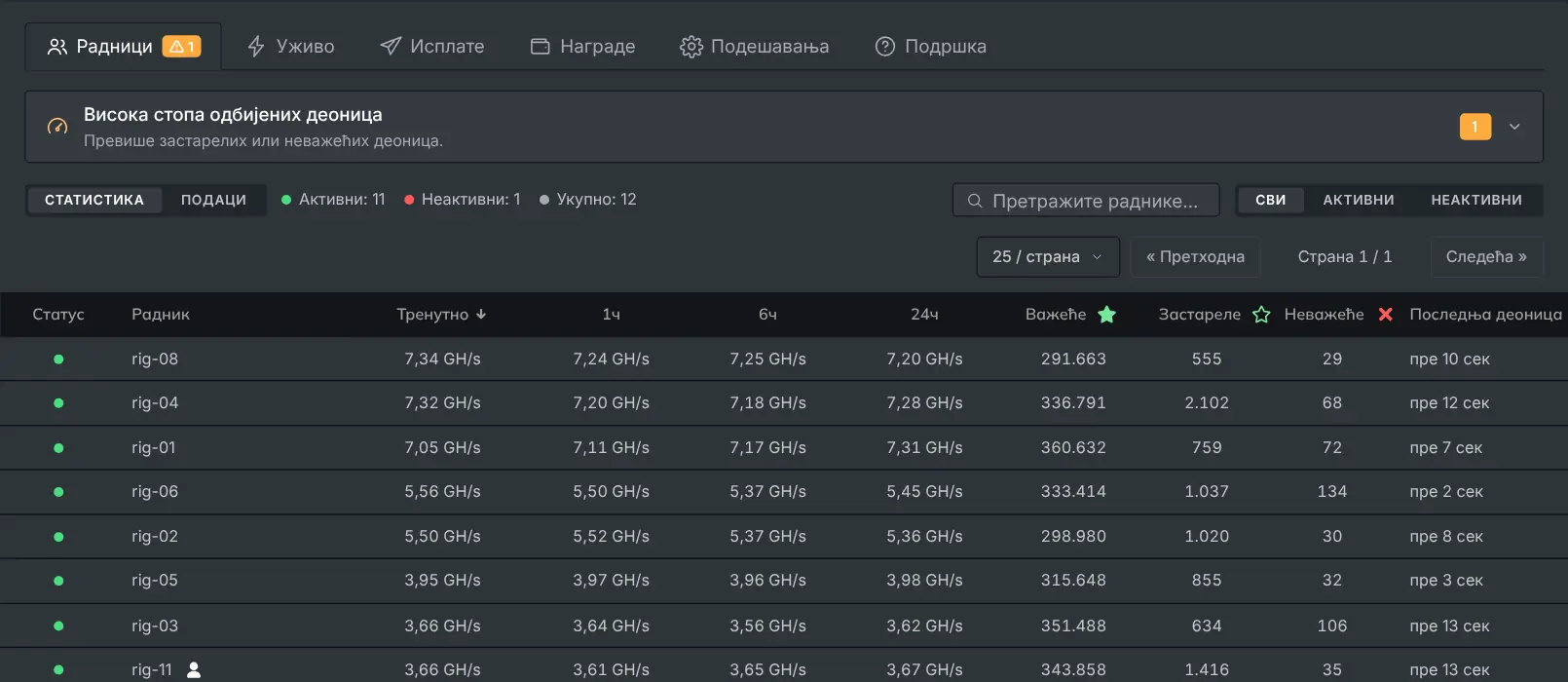Focus the Претражите раднике search field
This screenshot has height=682, width=1568.
click(1086, 201)
